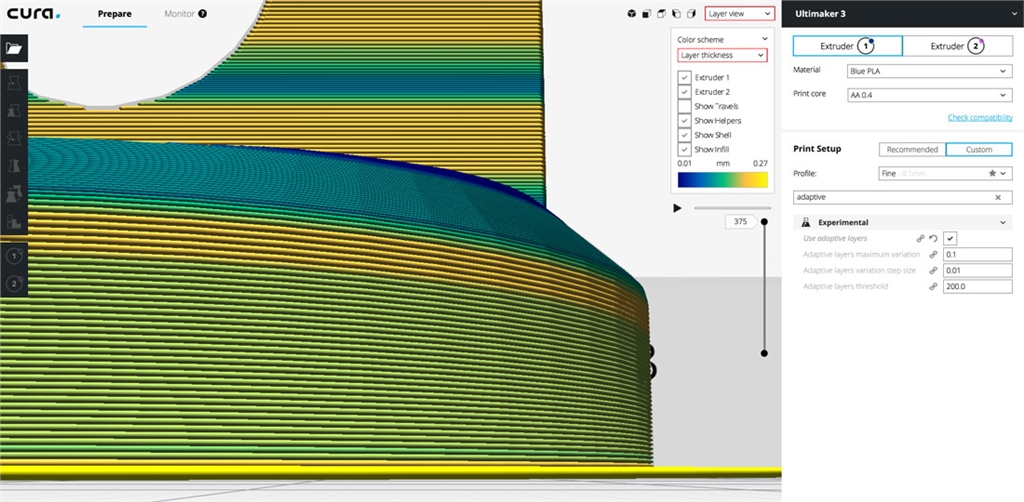Click the Open File folder icon
1024x502 pixels.
pos(15,47)
